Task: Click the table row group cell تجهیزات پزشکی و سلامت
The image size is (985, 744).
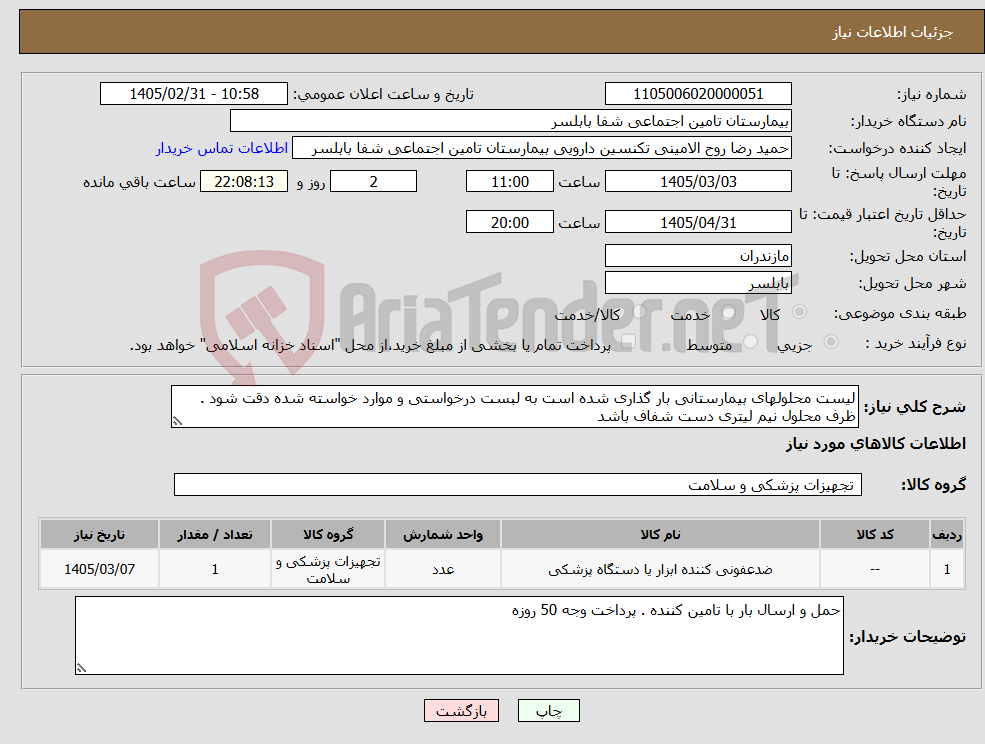Action: click(x=327, y=569)
